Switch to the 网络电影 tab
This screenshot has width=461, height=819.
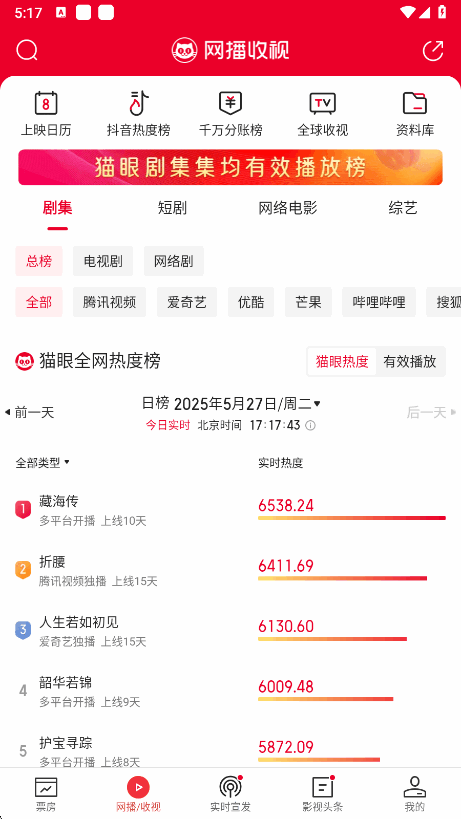click(x=288, y=208)
